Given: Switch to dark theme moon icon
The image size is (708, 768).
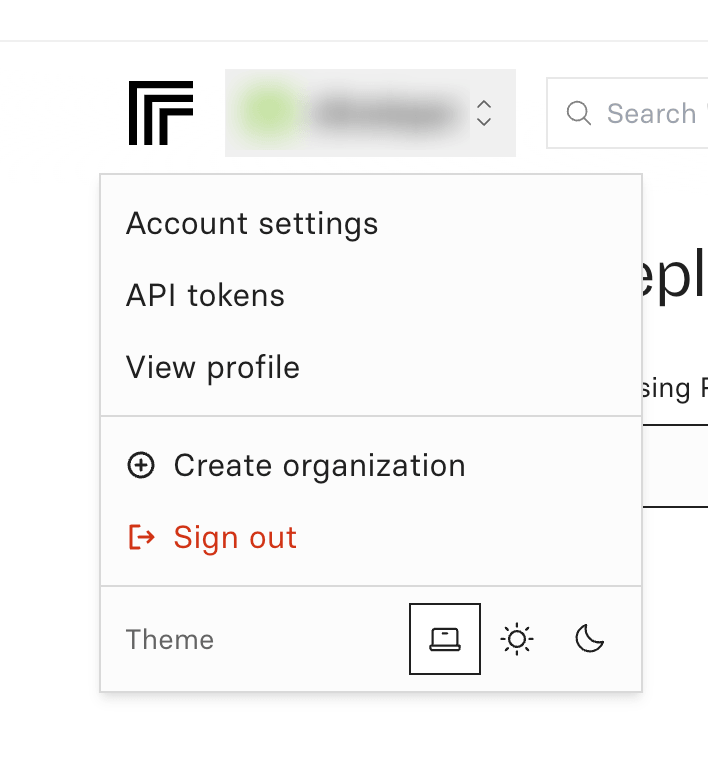Looking at the screenshot, I should pos(589,639).
